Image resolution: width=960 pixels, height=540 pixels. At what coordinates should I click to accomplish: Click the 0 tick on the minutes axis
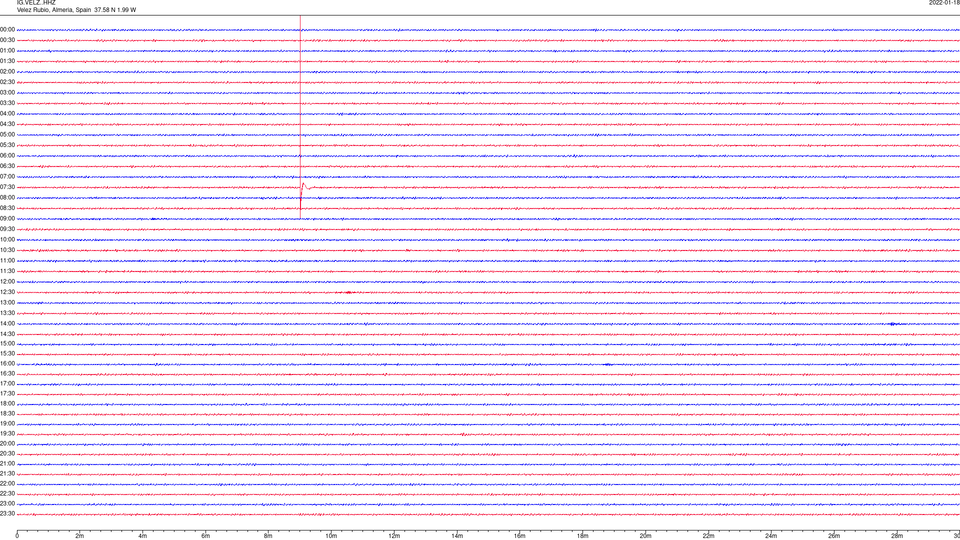17,536
